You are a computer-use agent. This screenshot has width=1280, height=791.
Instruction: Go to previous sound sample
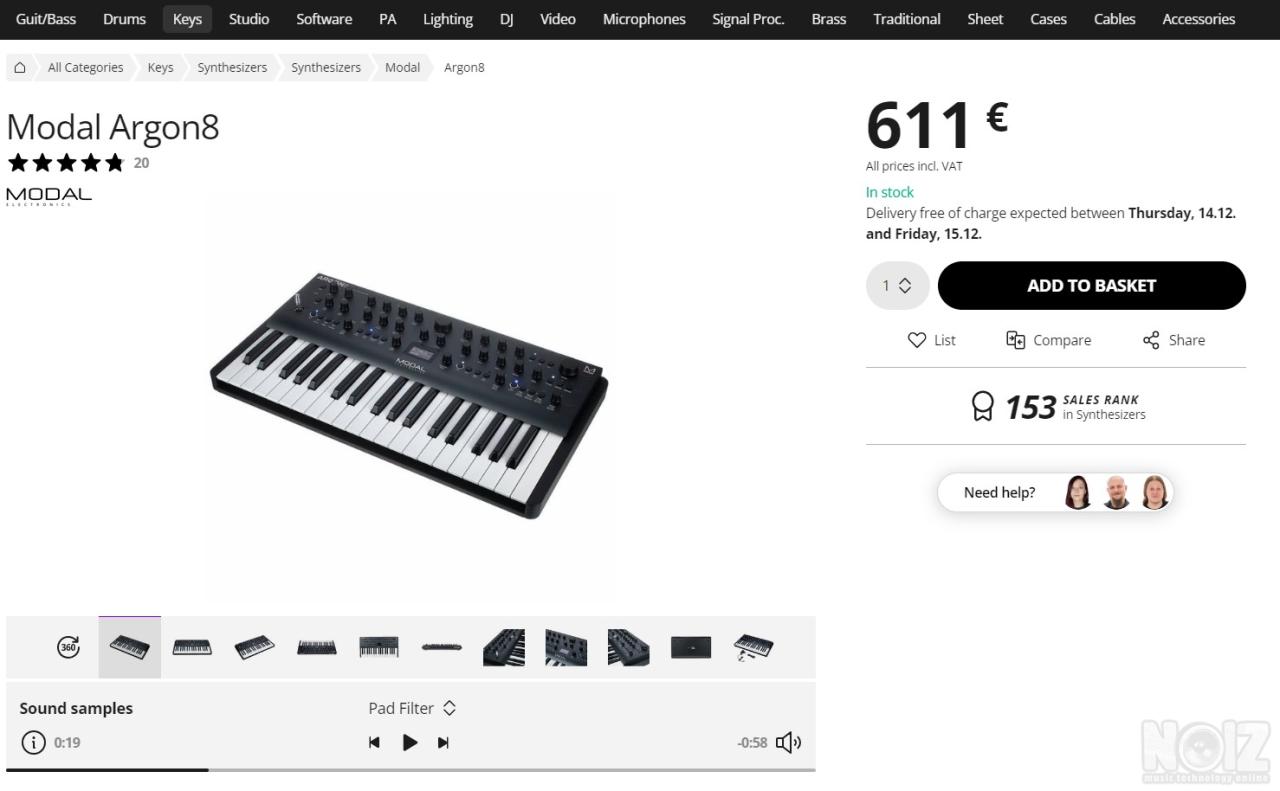[x=374, y=742]
